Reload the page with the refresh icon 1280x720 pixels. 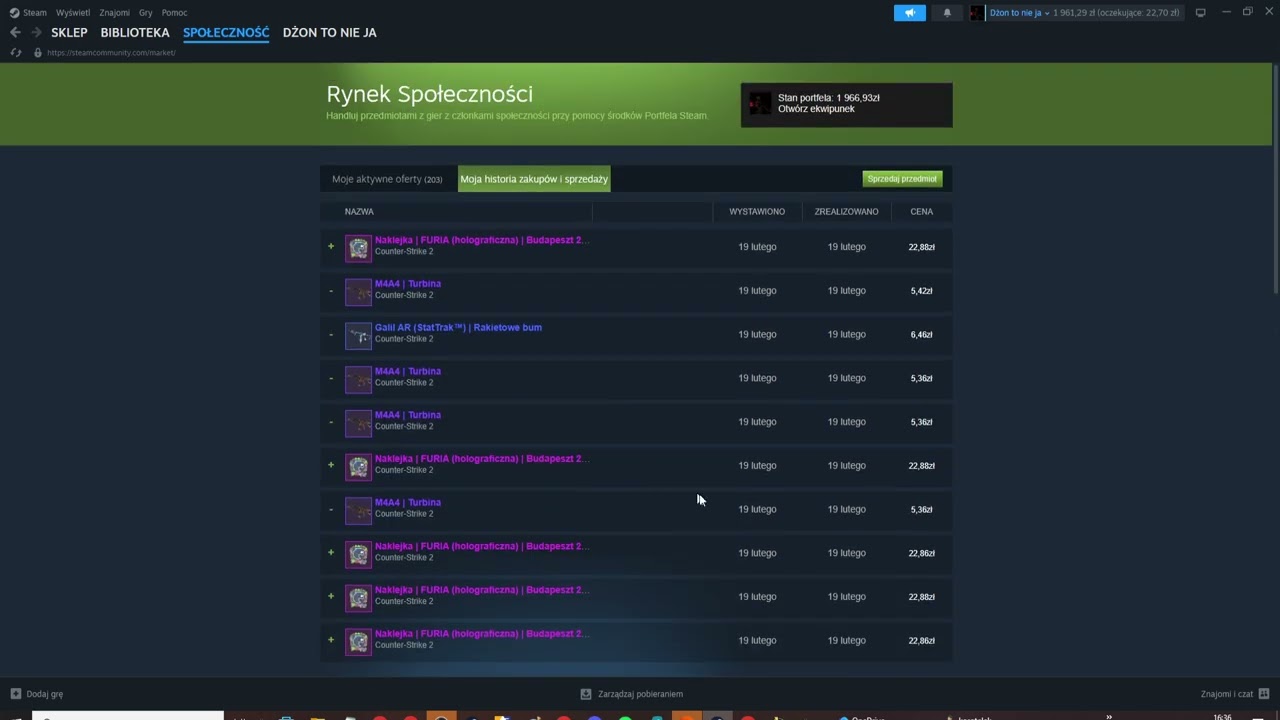coord(16,52)
